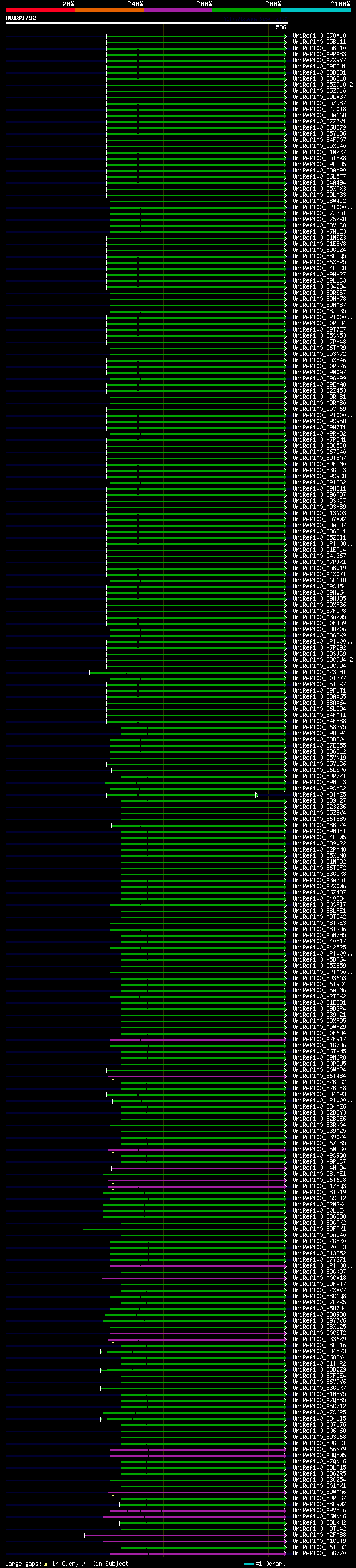This screenshot has width=356, height=1568.
Task: Select the UniRef100_Q010X1 label
Action: pyautogui.click(x=319, y=1486)
